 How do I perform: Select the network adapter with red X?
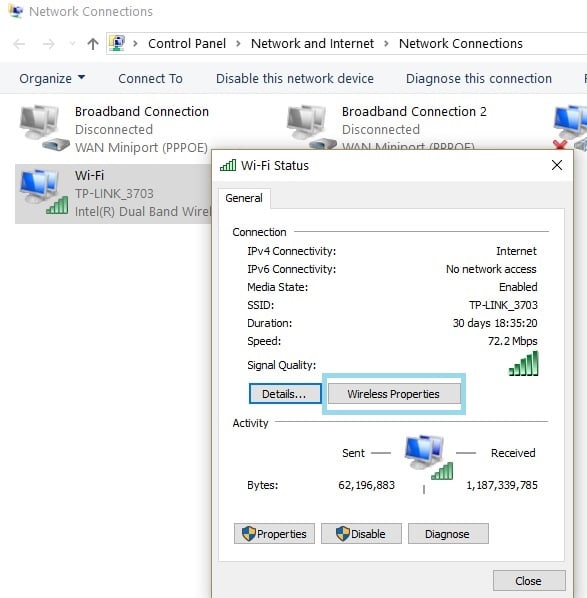click(x=570, y=127)
